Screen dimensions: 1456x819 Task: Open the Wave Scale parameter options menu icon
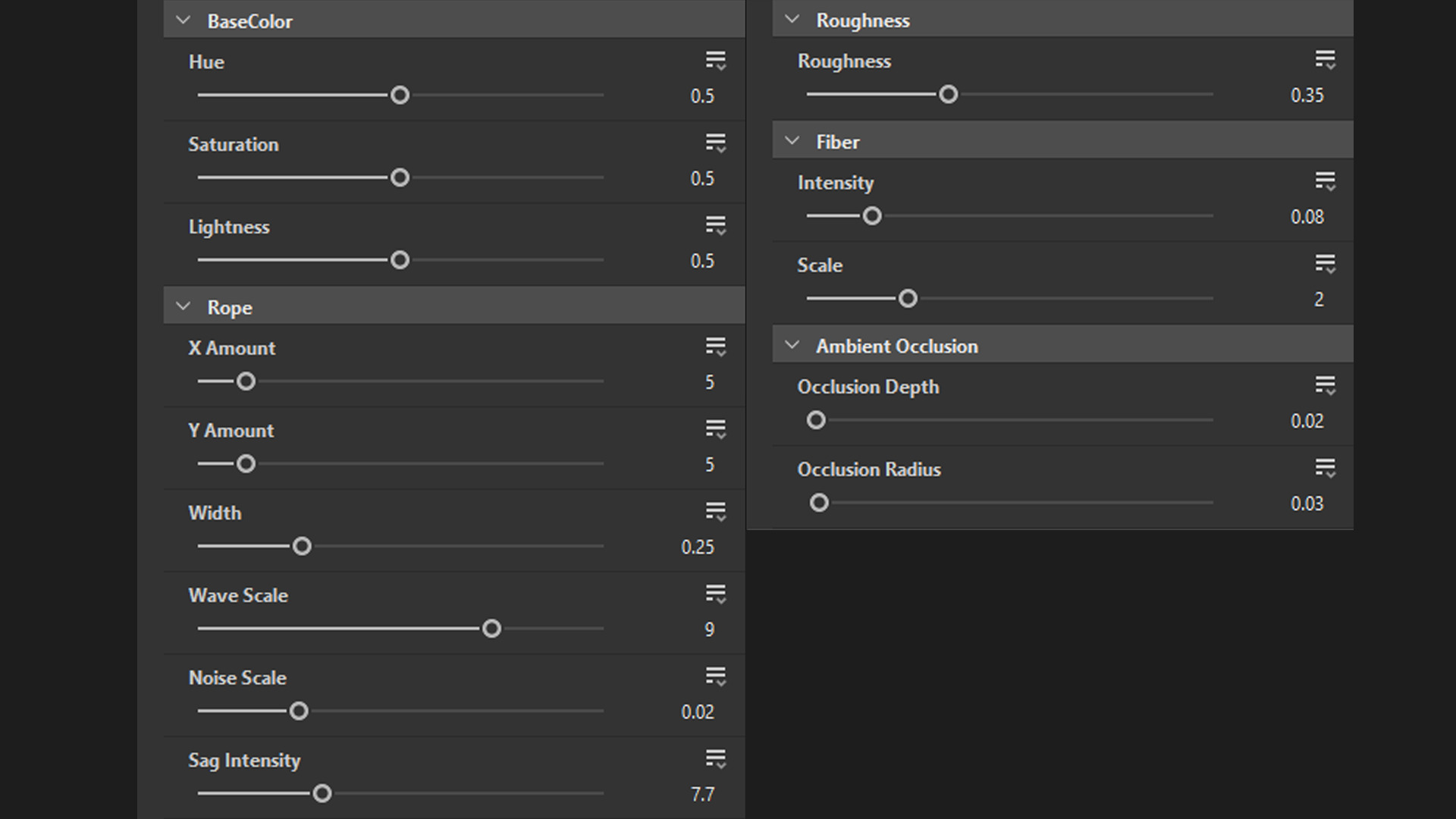(715, 594)
